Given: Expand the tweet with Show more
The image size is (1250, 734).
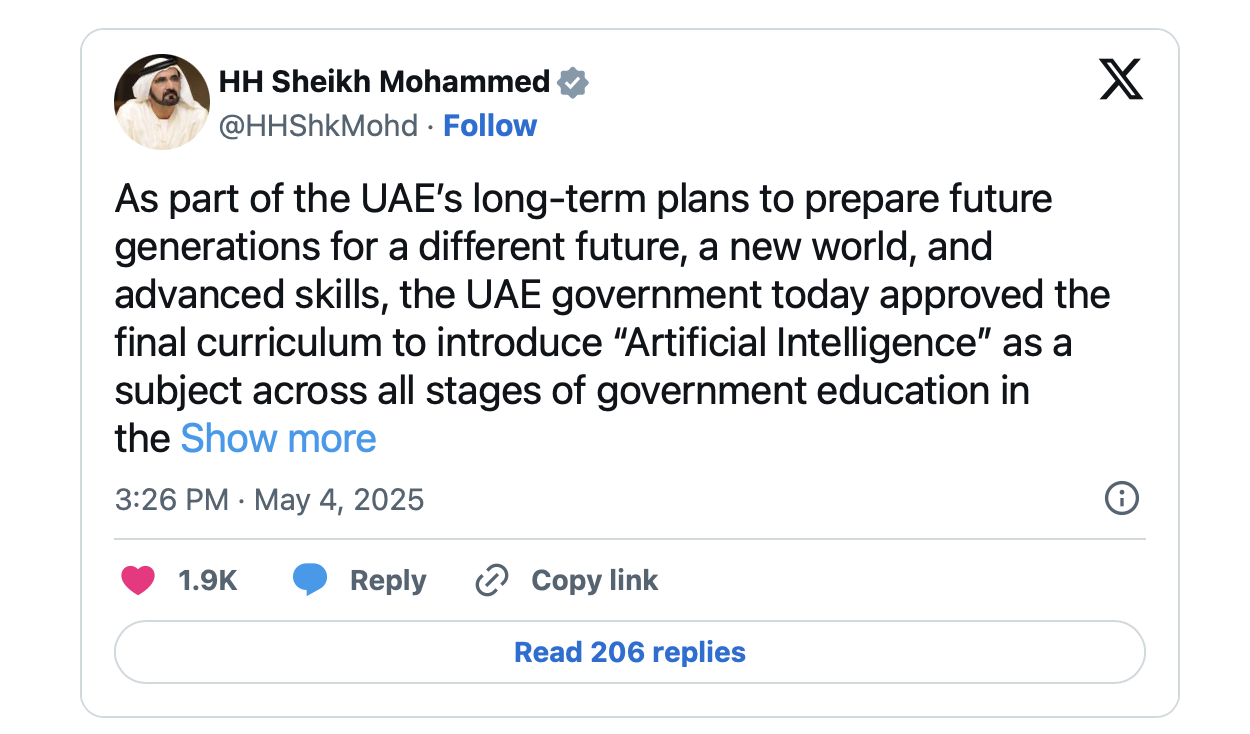Looking at the screenshot, I should click(x=278, y=439).
